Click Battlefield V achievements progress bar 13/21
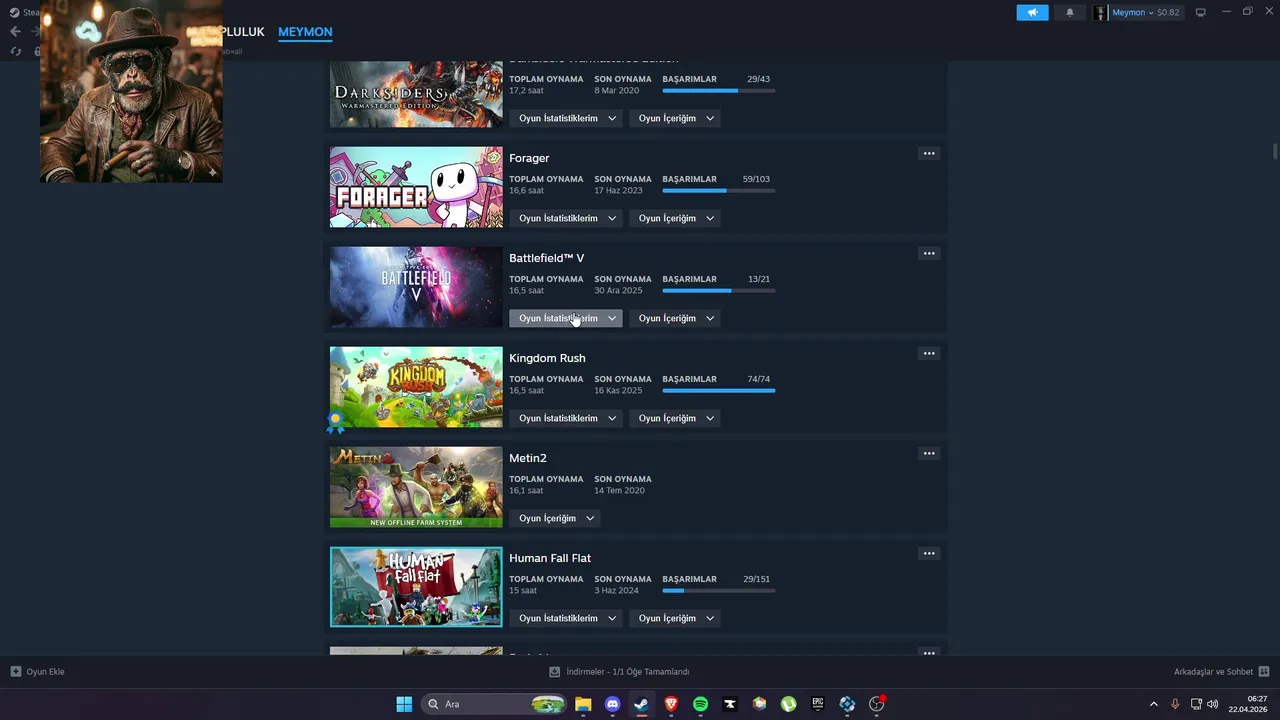 point(719,290)
